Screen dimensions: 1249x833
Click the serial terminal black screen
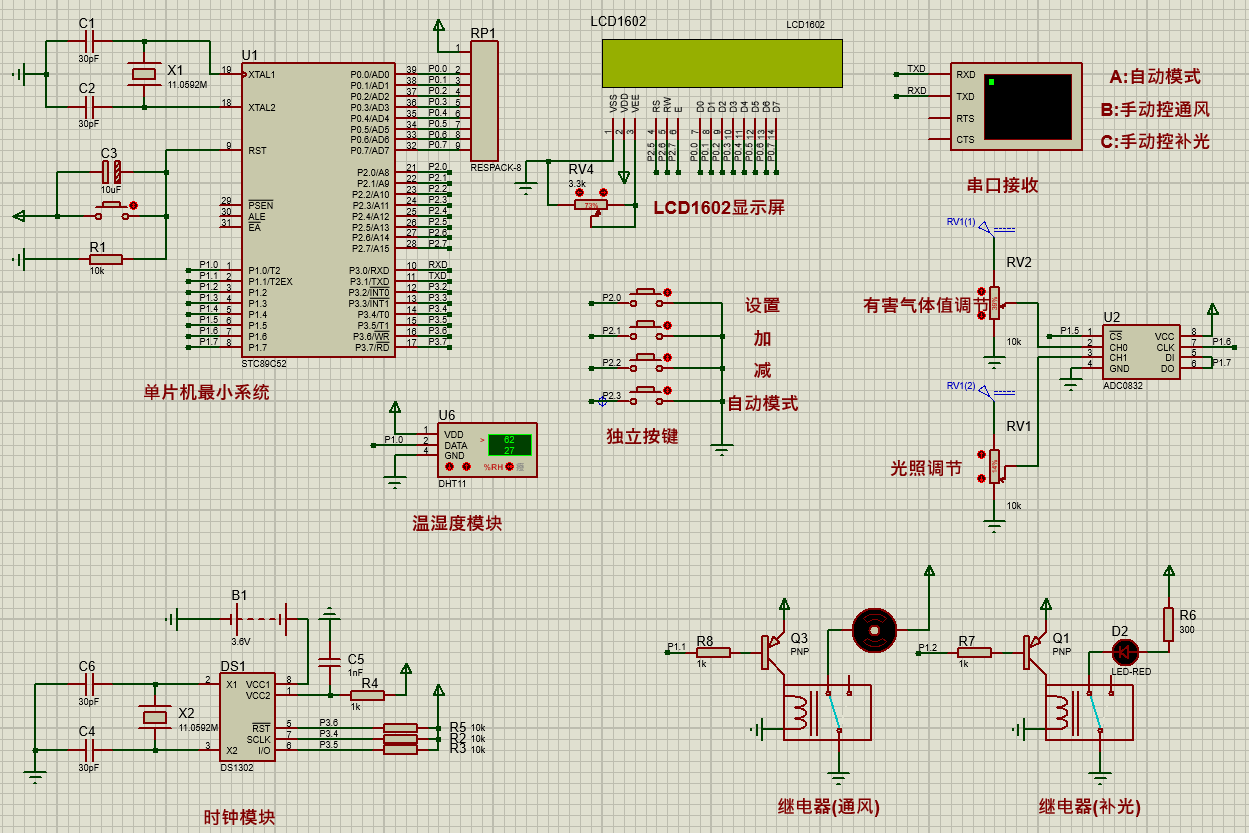point(1027,106)
